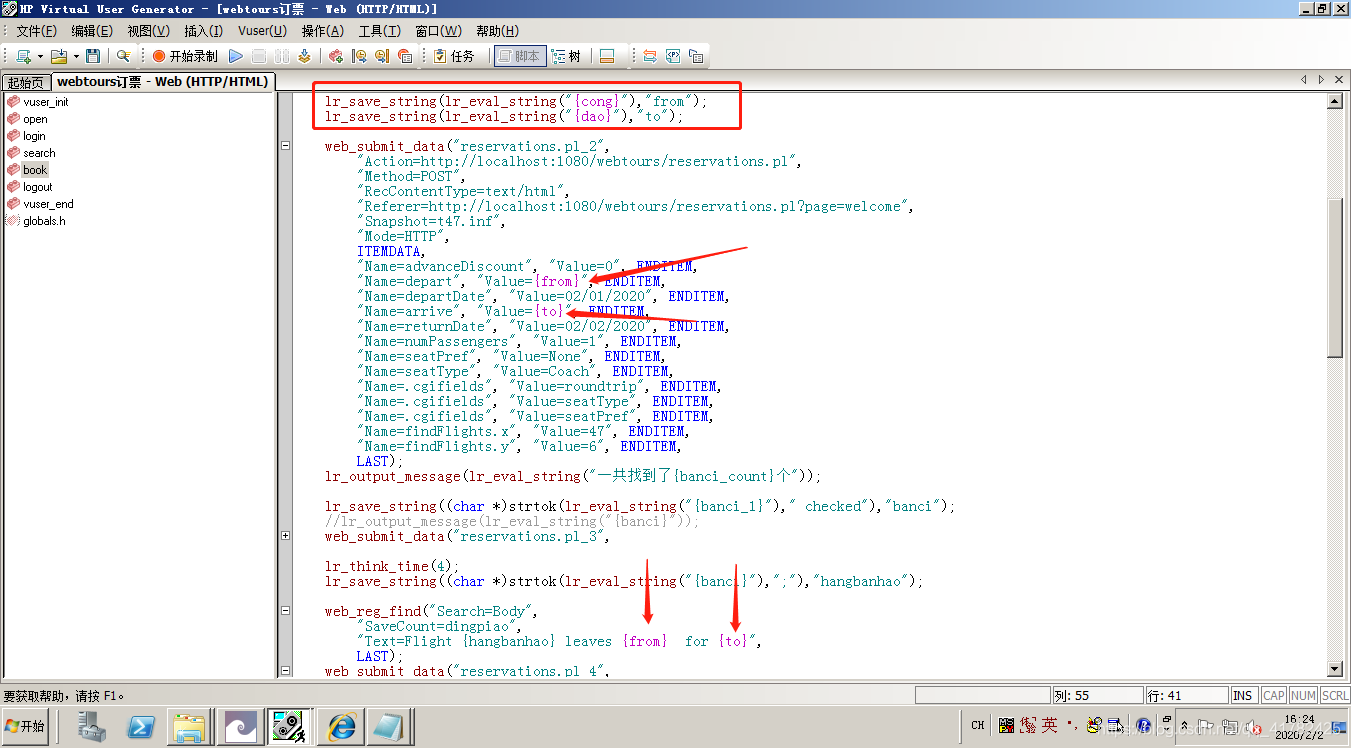
Task: Open Internet Explorer from the taskbar
Action: pos(339,726)
